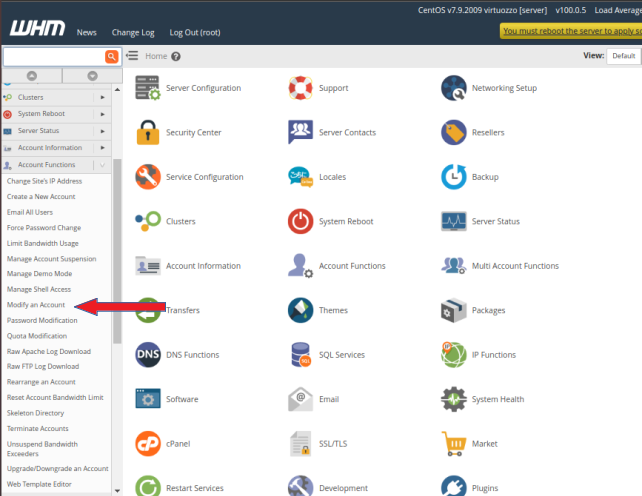Screen dimensions: 642x496
Task: Click the orange search button
Action: [111, 57]
